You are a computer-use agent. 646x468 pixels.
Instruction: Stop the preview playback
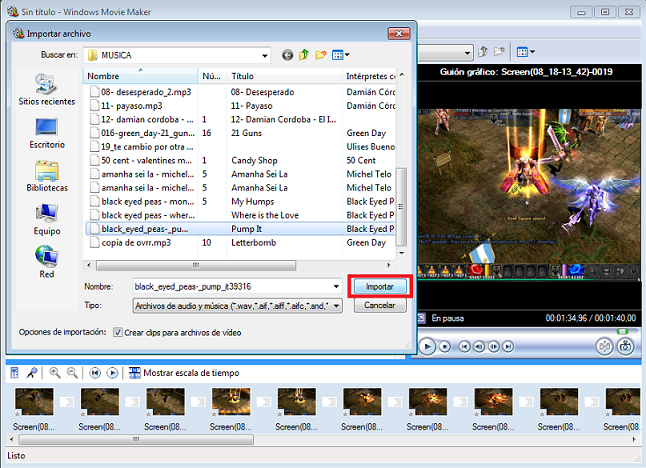tap(445, 347)
